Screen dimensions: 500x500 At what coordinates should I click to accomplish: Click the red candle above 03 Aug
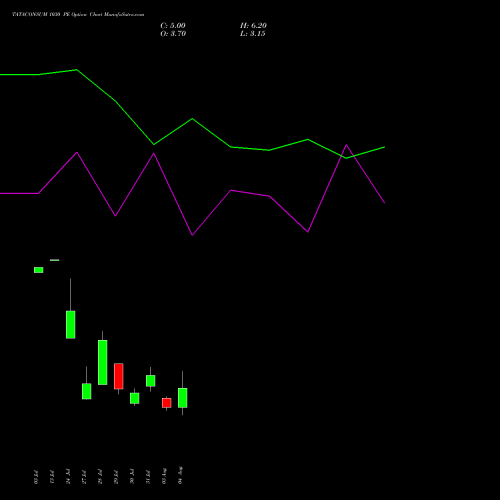(x=167, y=403)
